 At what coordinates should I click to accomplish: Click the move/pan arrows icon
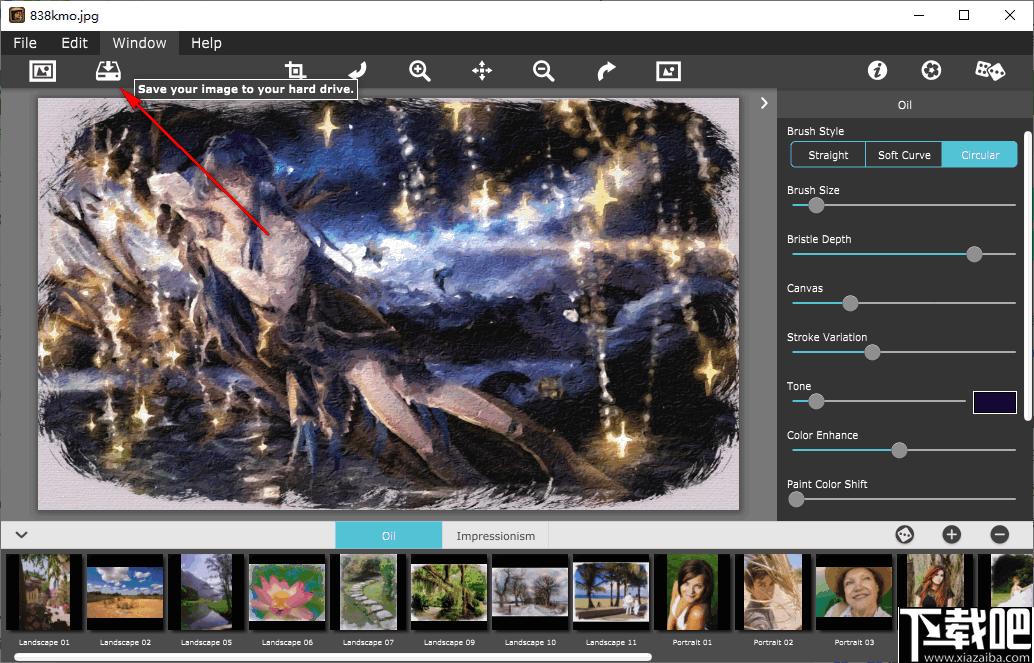(482, 71)
